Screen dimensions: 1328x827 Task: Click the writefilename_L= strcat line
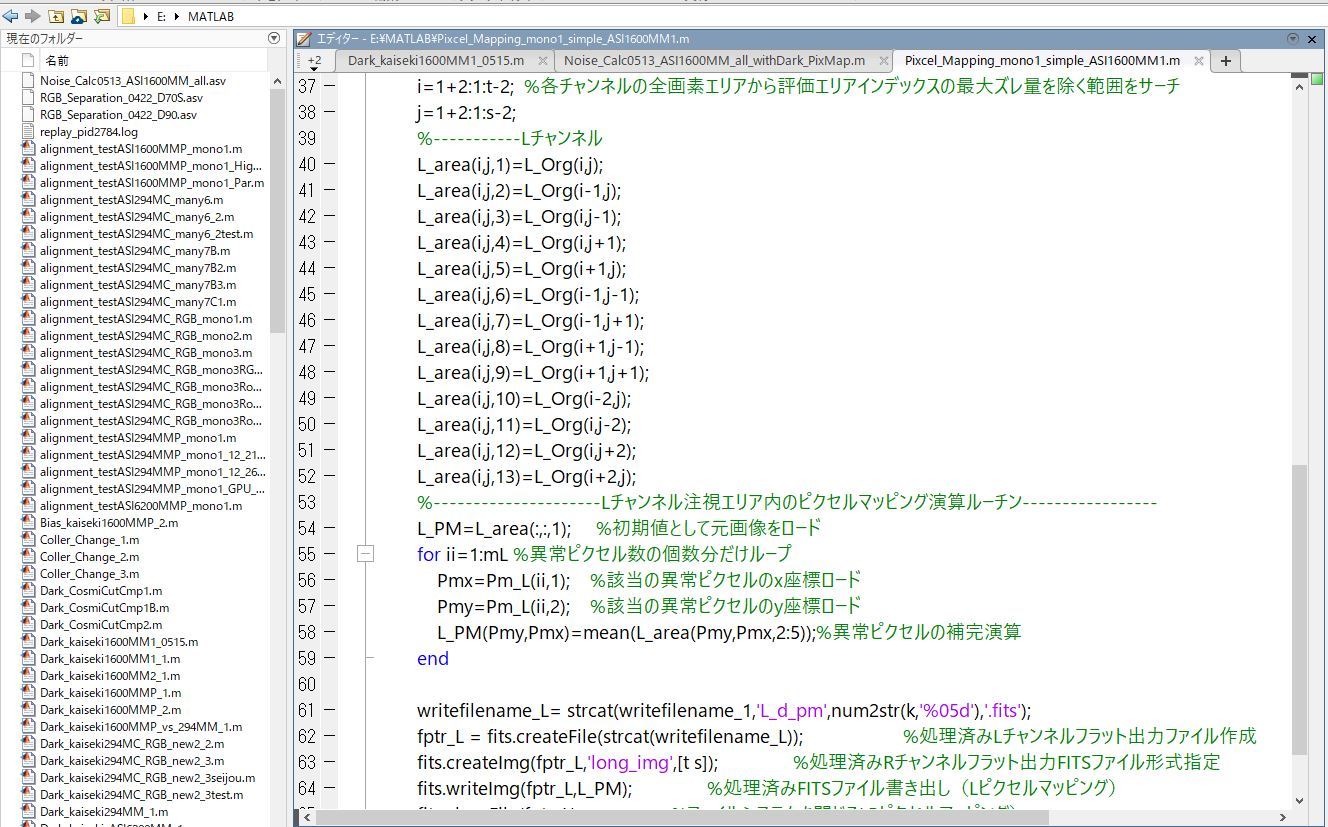pos(724,710)
